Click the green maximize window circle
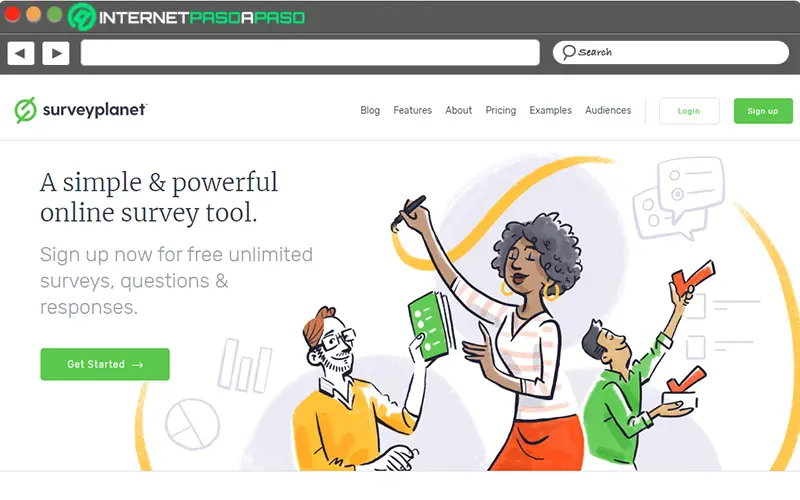The image size is (800, 500). (x=55, y=14)
